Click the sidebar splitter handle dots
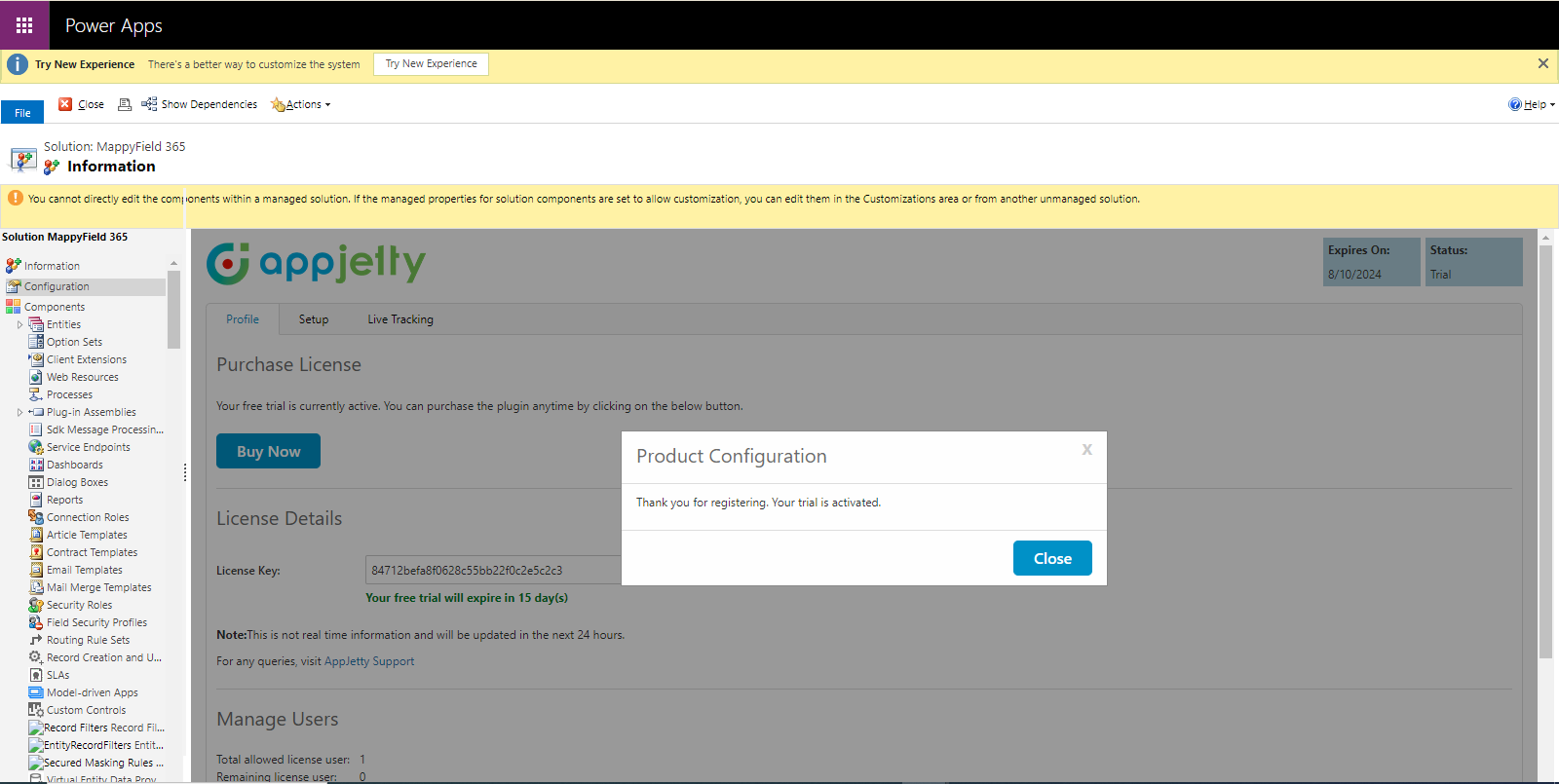The height and width of the screenshot is (784, 1559). [x=185, y=473]
